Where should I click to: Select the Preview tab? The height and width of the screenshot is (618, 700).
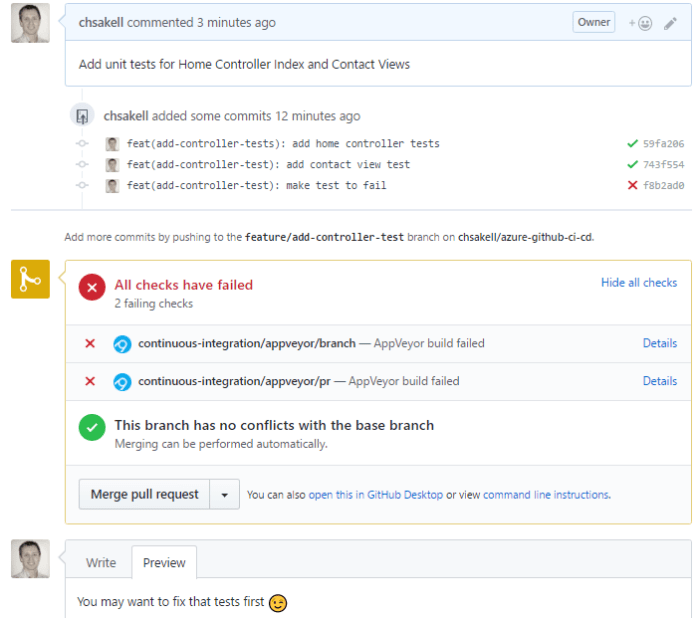[164, 563]
